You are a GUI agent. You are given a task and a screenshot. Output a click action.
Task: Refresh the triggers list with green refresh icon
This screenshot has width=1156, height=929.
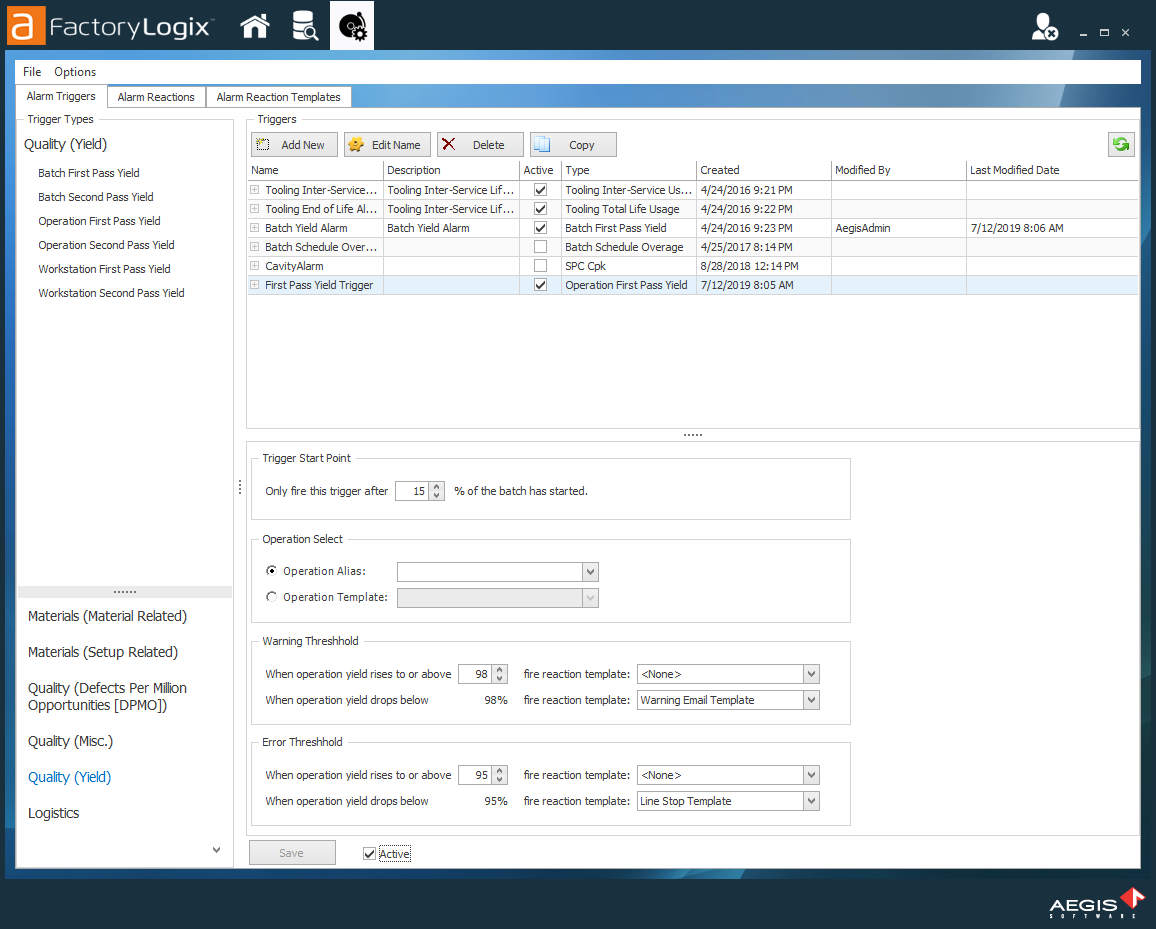point(1121,144)
